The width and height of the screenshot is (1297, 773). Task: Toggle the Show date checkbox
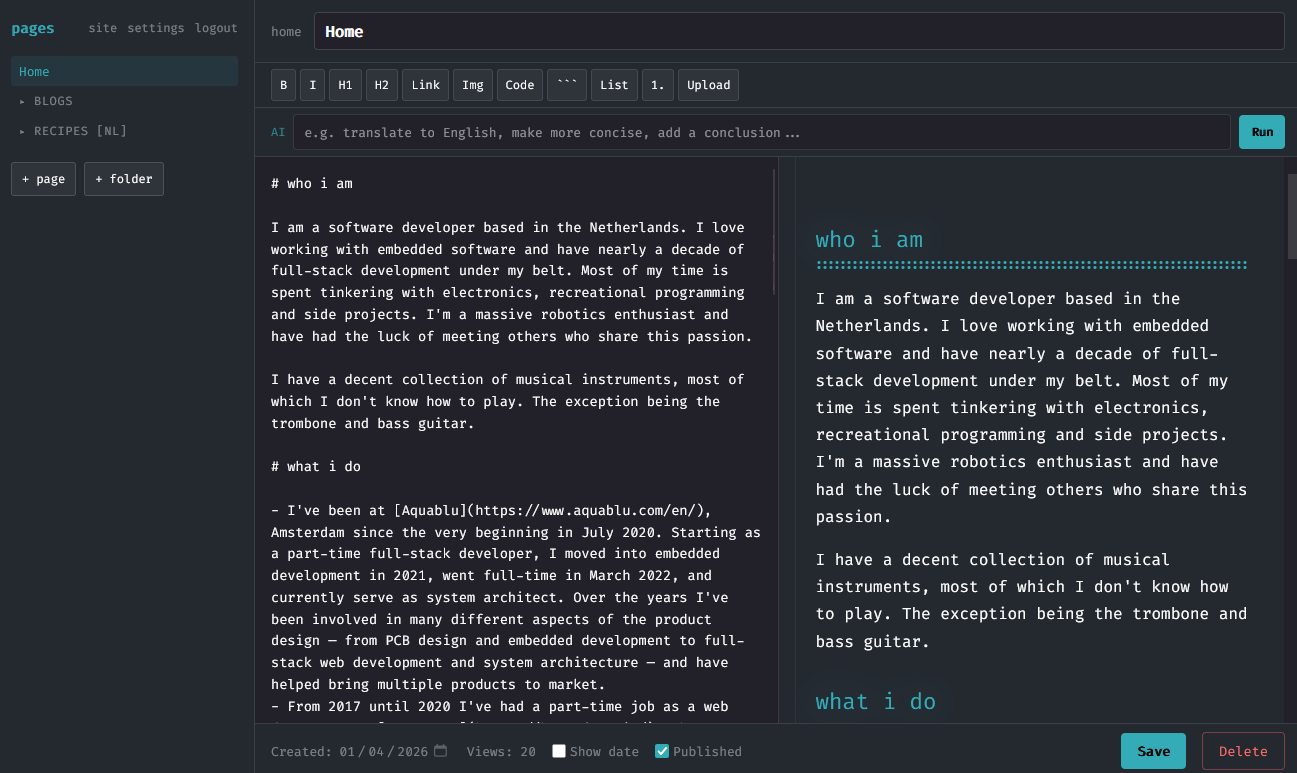tap(559, 751)
